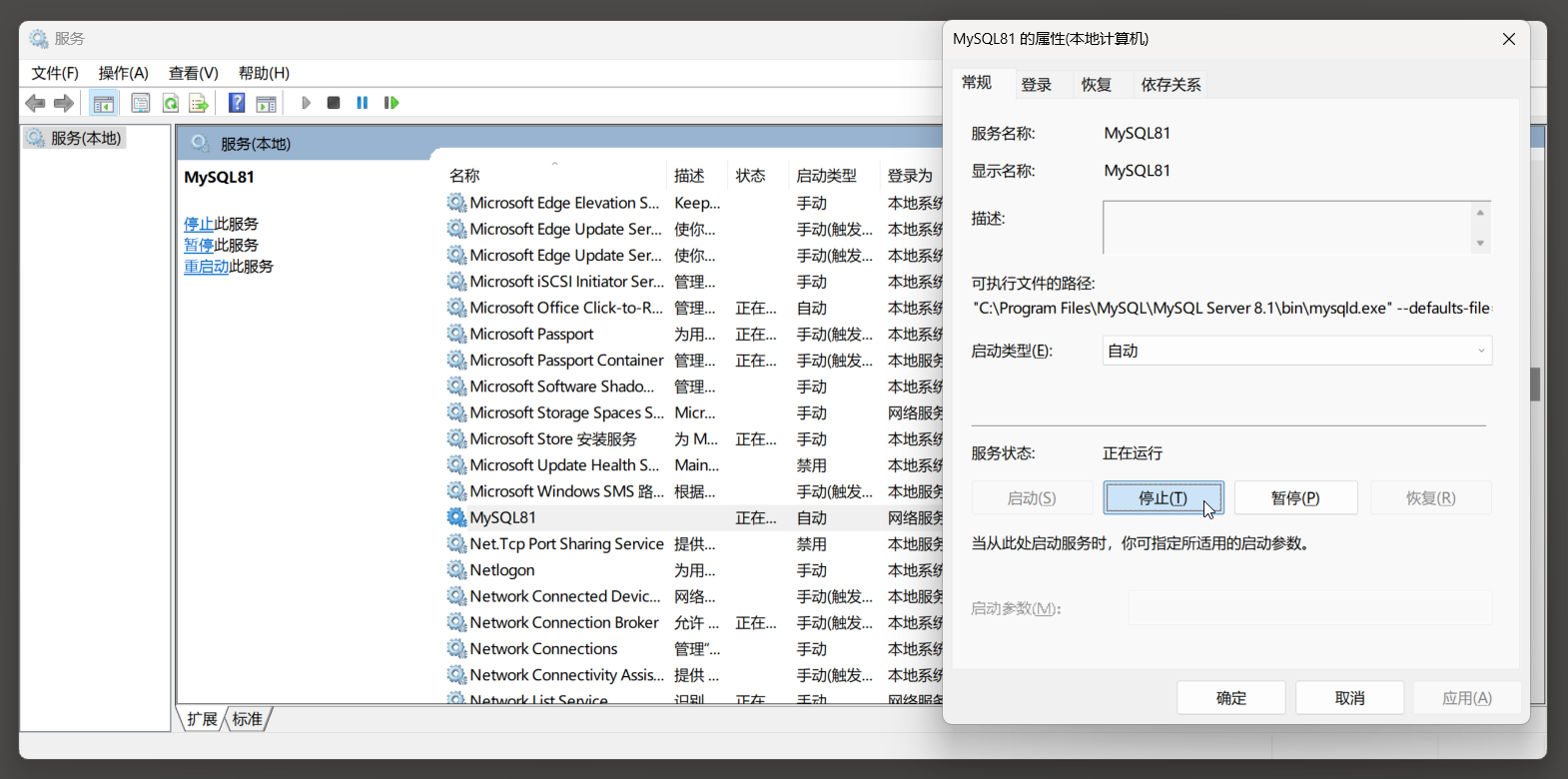Click 确定 to confirm properties

tap(1231, 698)
